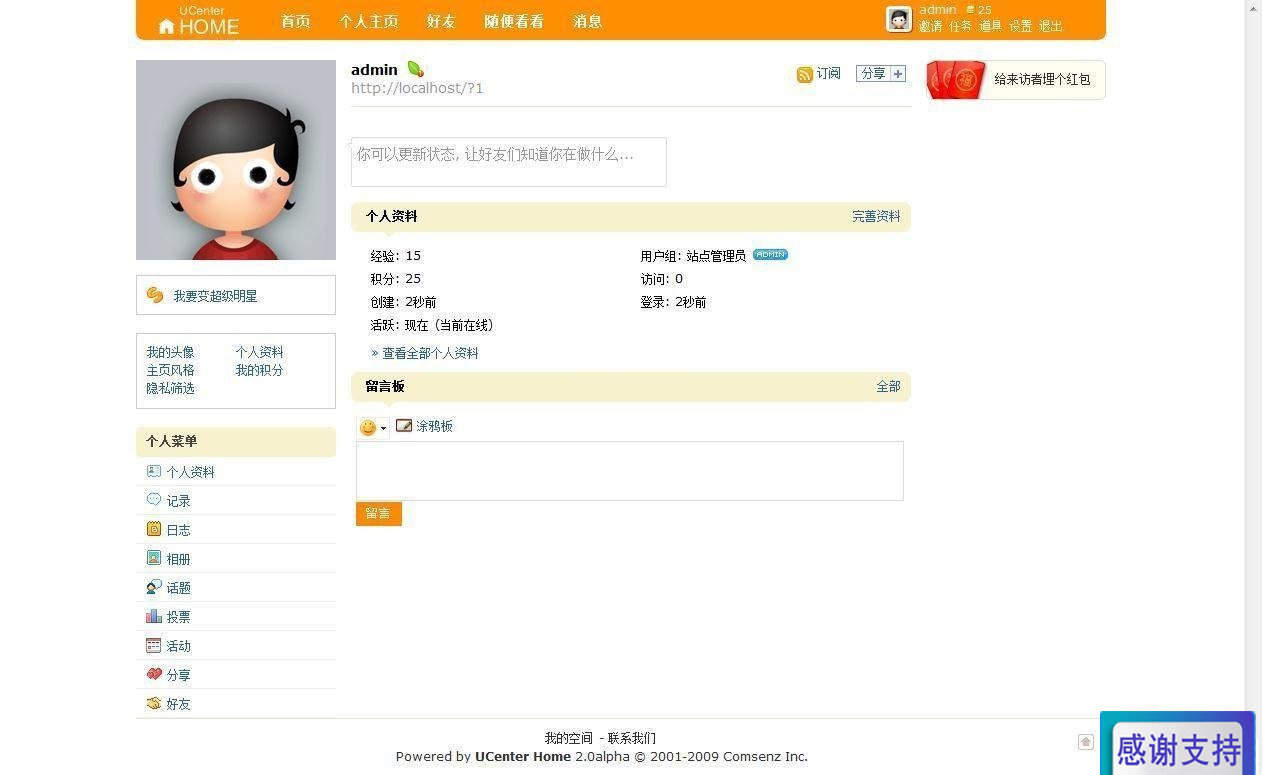Open 记录 via its speech bubble icon
Screen dimensions: 1263x775
pos(153,500)
